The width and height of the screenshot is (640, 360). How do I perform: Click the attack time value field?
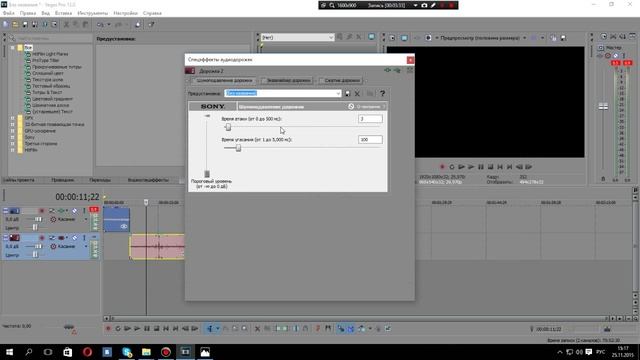pyautogui.click(x=370, y=119)
